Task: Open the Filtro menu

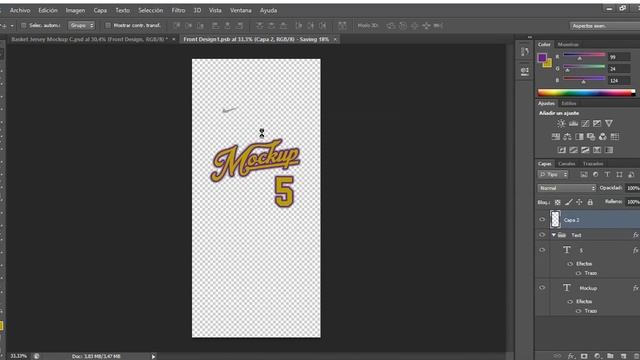Action: 178,10
